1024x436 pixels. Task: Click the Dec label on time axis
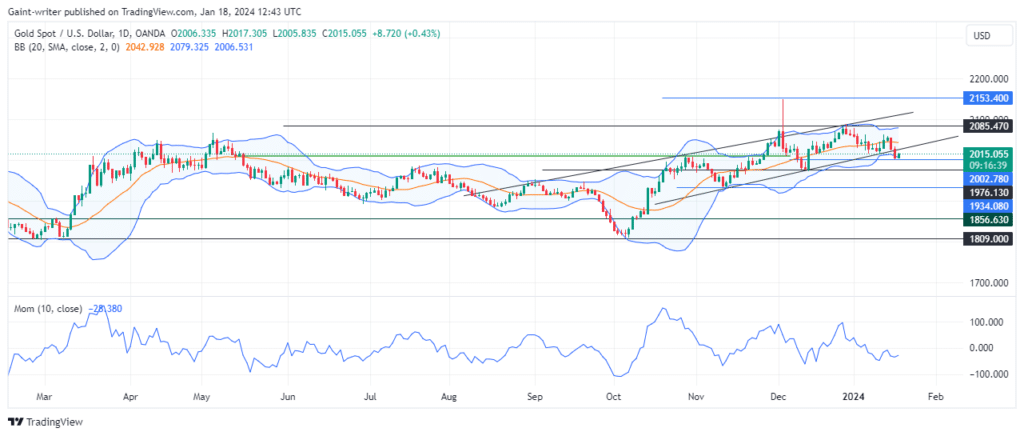(x=778, y=396)
